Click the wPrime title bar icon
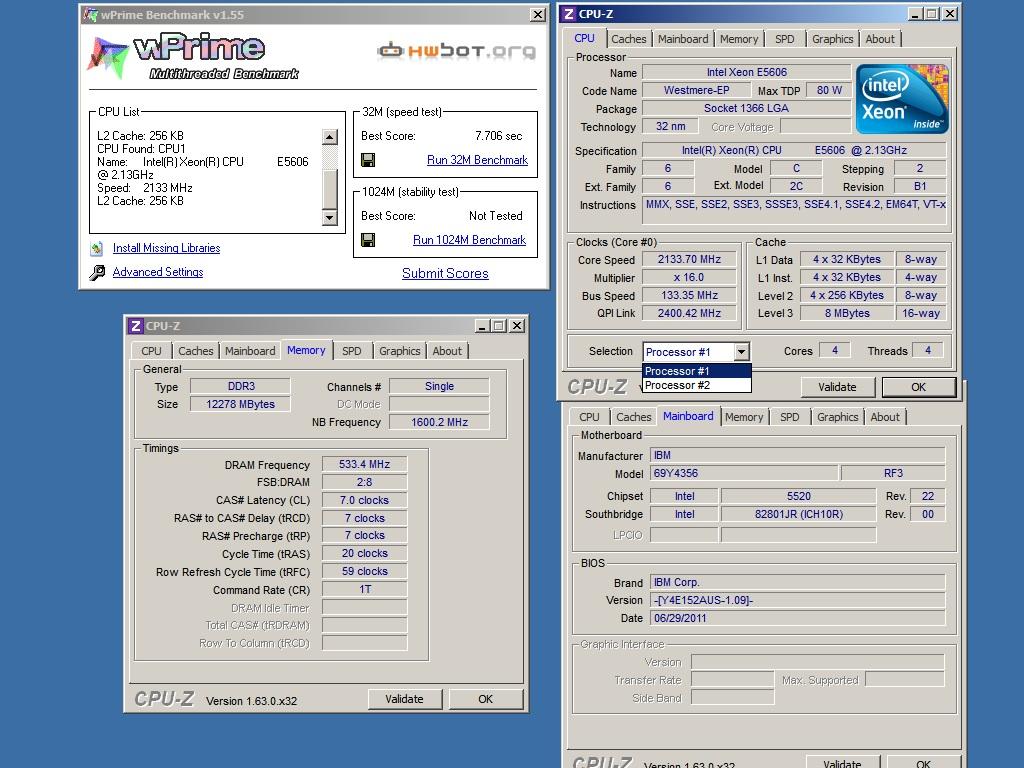 tap(91, 14)
